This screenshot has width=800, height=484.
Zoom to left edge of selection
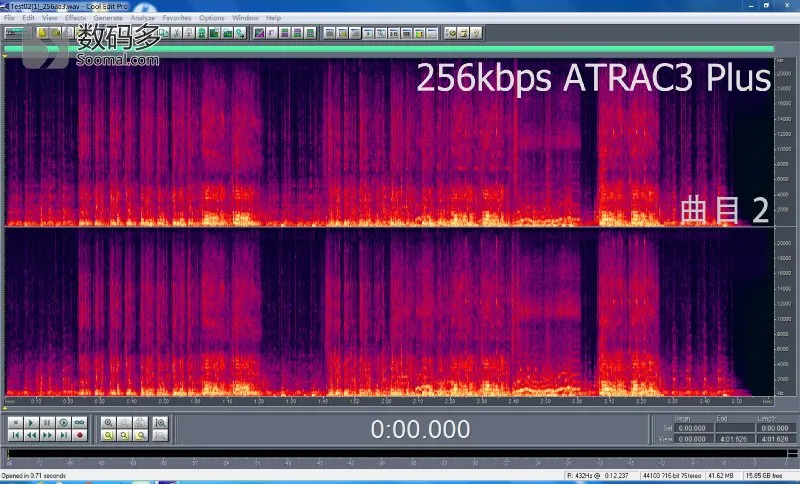pos(124,435)
